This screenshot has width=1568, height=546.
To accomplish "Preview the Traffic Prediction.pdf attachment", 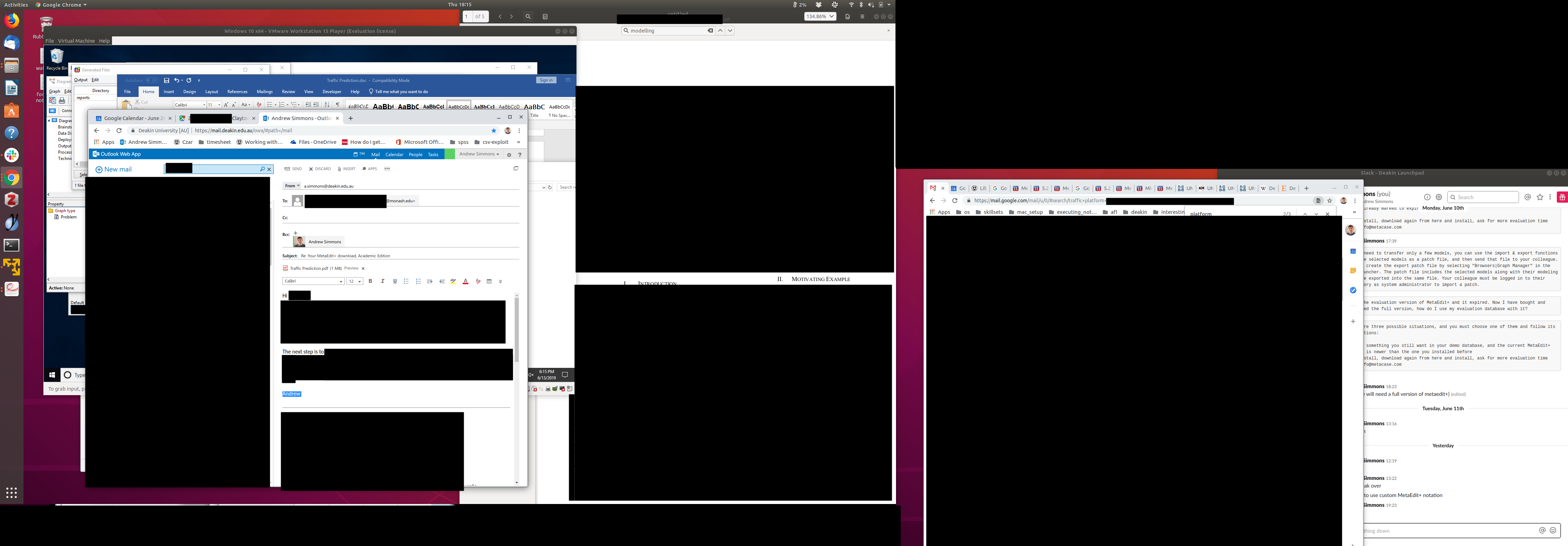I will pyautogui.click(x=351, y=268).
